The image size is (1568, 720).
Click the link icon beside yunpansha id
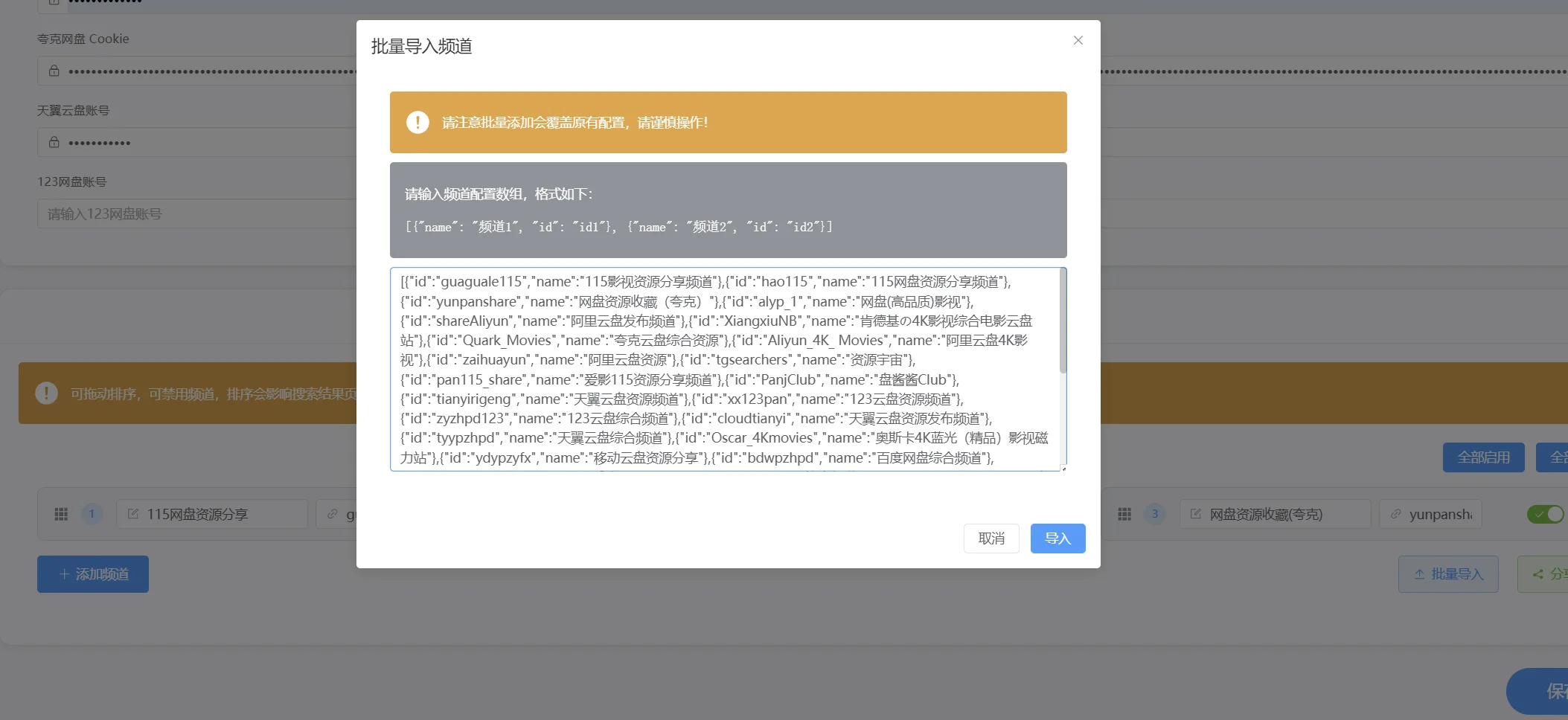(1396, 514)
